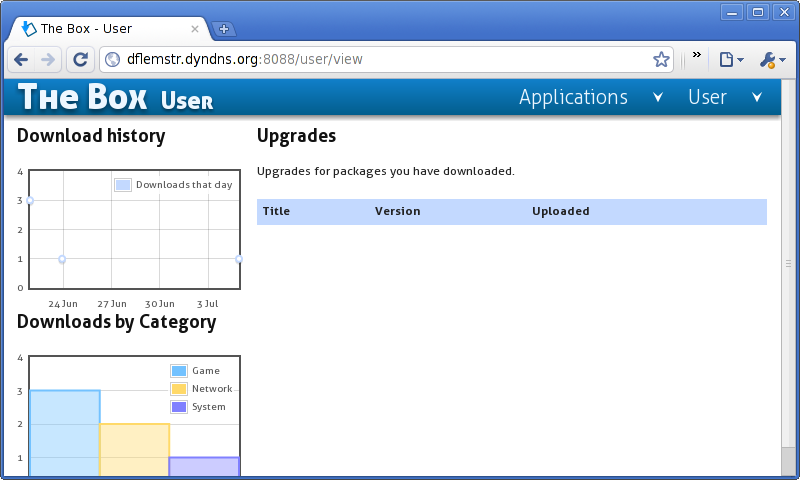This screenshot has width=800, height=480.
Task: Sort upgrades by Title column
Action: [x=276, y=211]
